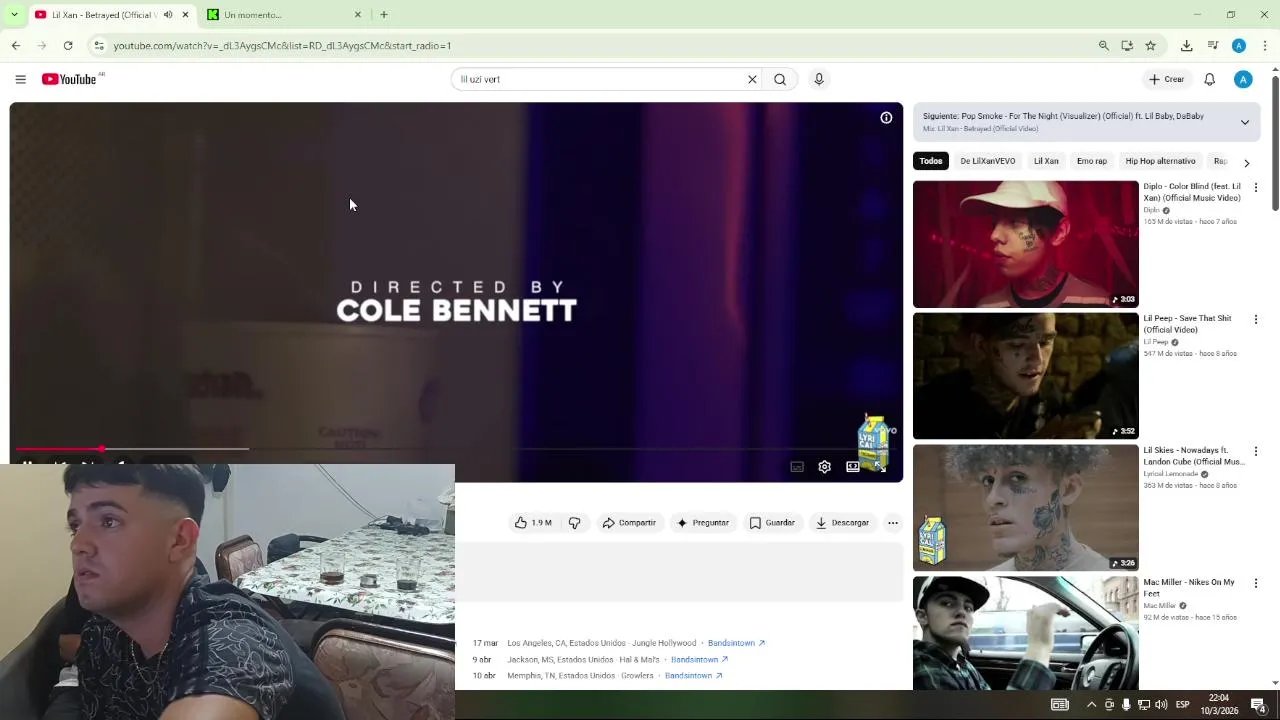Open Bandsintown link for Los Angeles show
This screenshot has height=720, width=1280.
(736, 643)
